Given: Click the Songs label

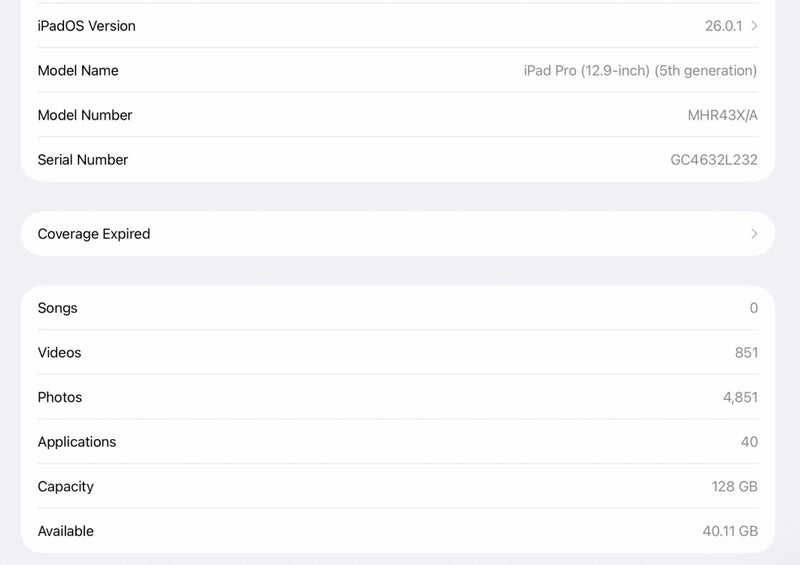Looking at the screenshot, I should pos(57,308).
